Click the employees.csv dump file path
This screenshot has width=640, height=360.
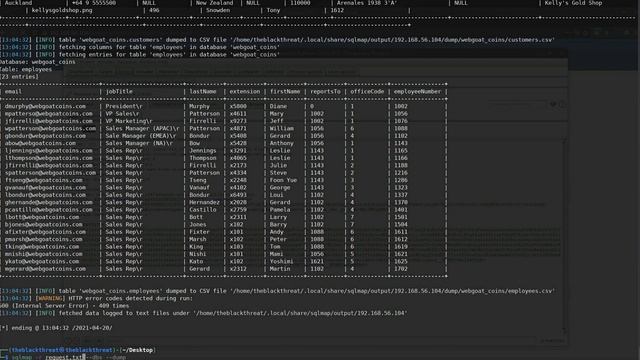[x=393, y=291]
